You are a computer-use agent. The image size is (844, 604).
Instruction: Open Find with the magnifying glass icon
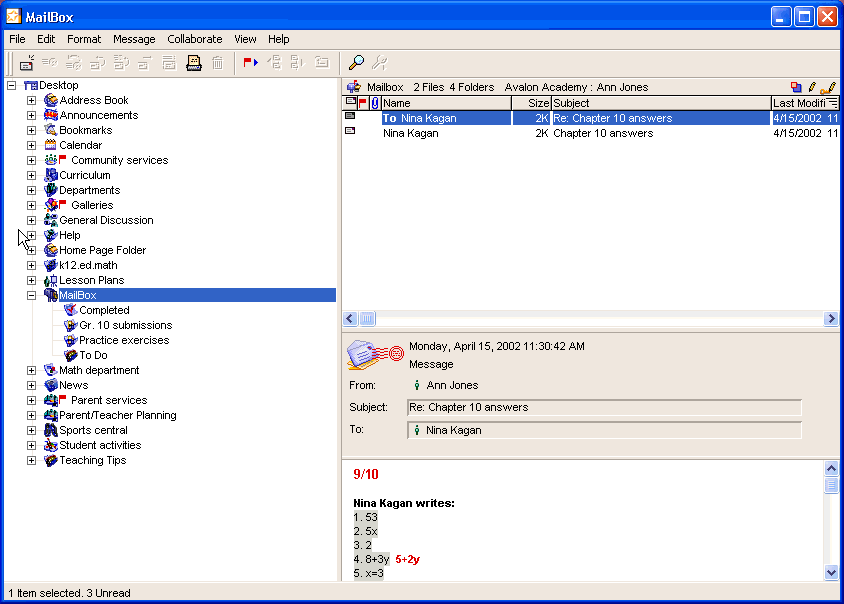(356, 63)
